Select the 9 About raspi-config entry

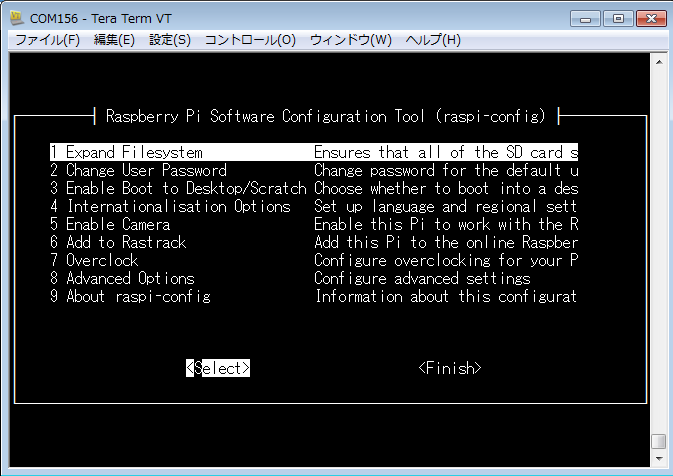click(x=314, y=297)
